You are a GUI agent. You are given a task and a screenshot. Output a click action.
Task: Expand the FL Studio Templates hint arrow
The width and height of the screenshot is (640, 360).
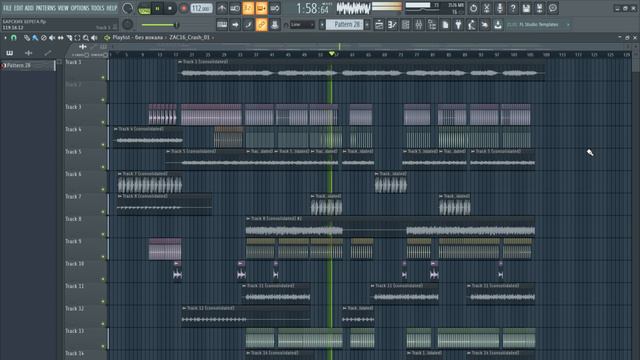click(x=567, y=25)
